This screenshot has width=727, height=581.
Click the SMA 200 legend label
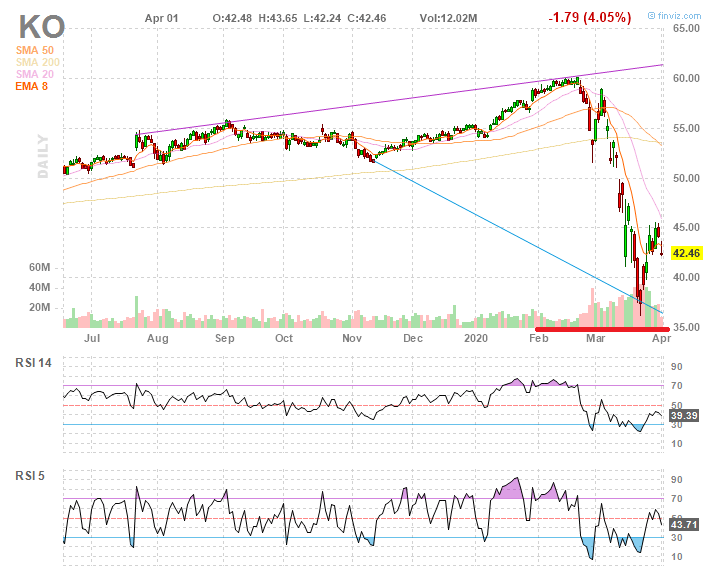coord(38,62)
